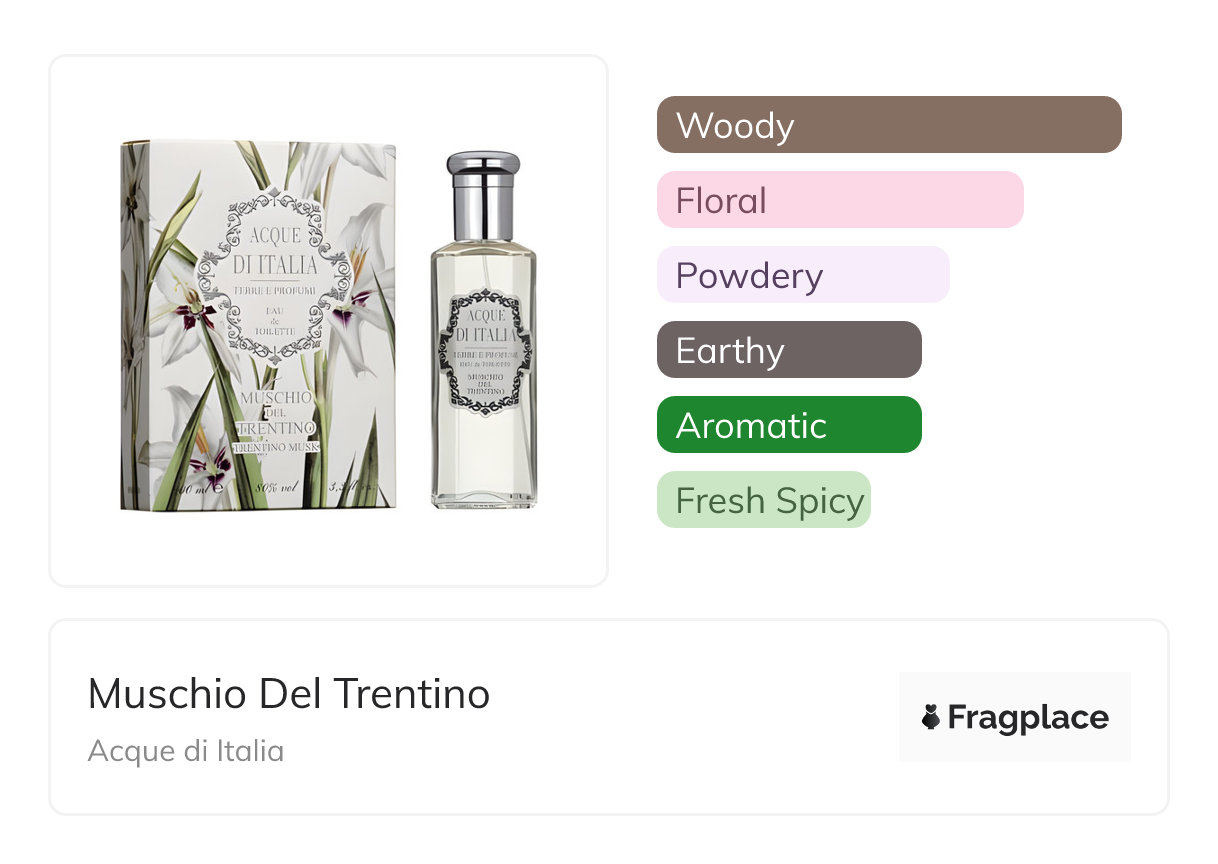Click the title card panel
Image resolution: width=1218 pixels, height=864 pixels.
pyautogui.click(x=609, y=717)
